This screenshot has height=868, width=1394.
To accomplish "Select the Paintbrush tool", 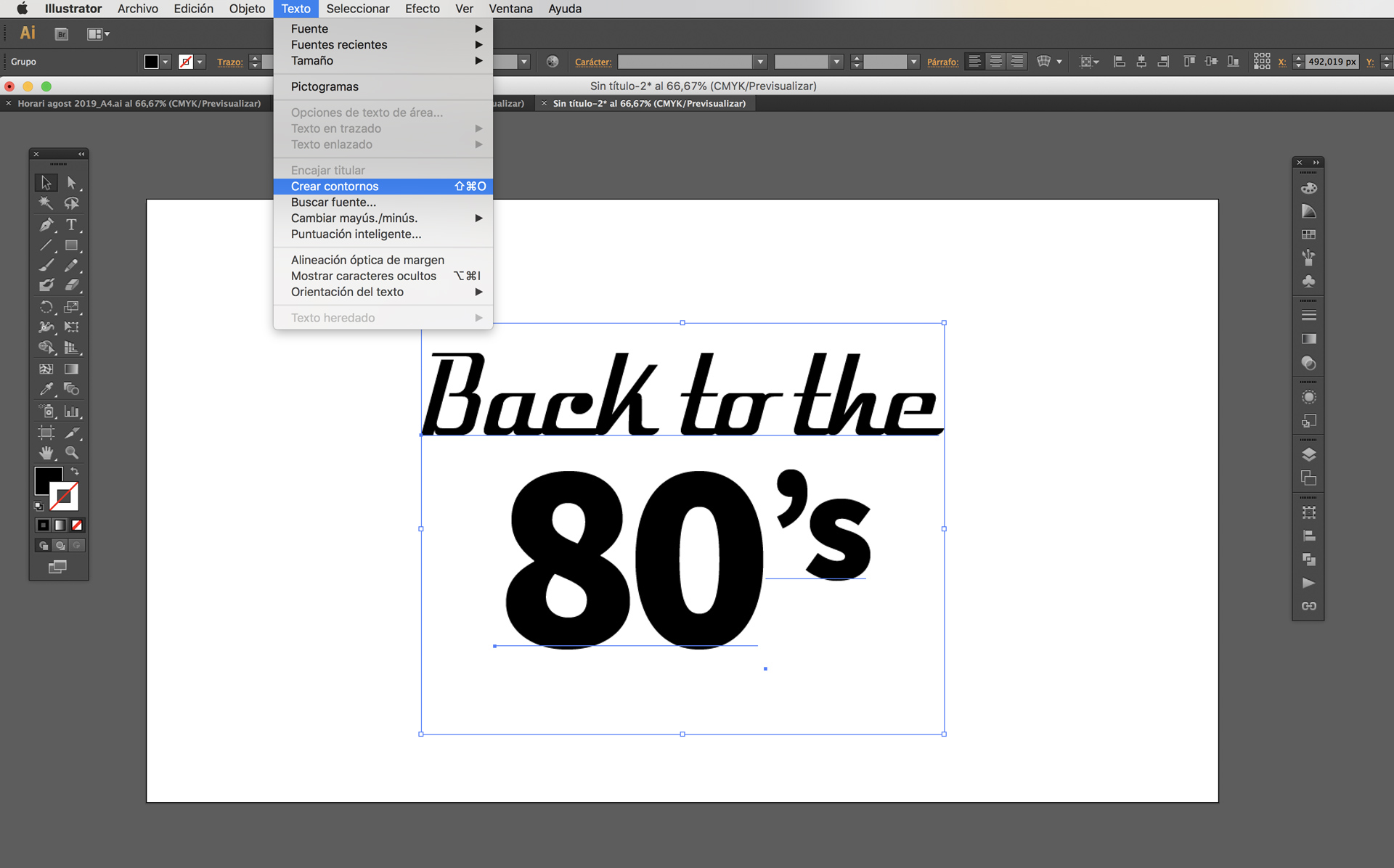I will pyautogui.click(x=46, y=266).
